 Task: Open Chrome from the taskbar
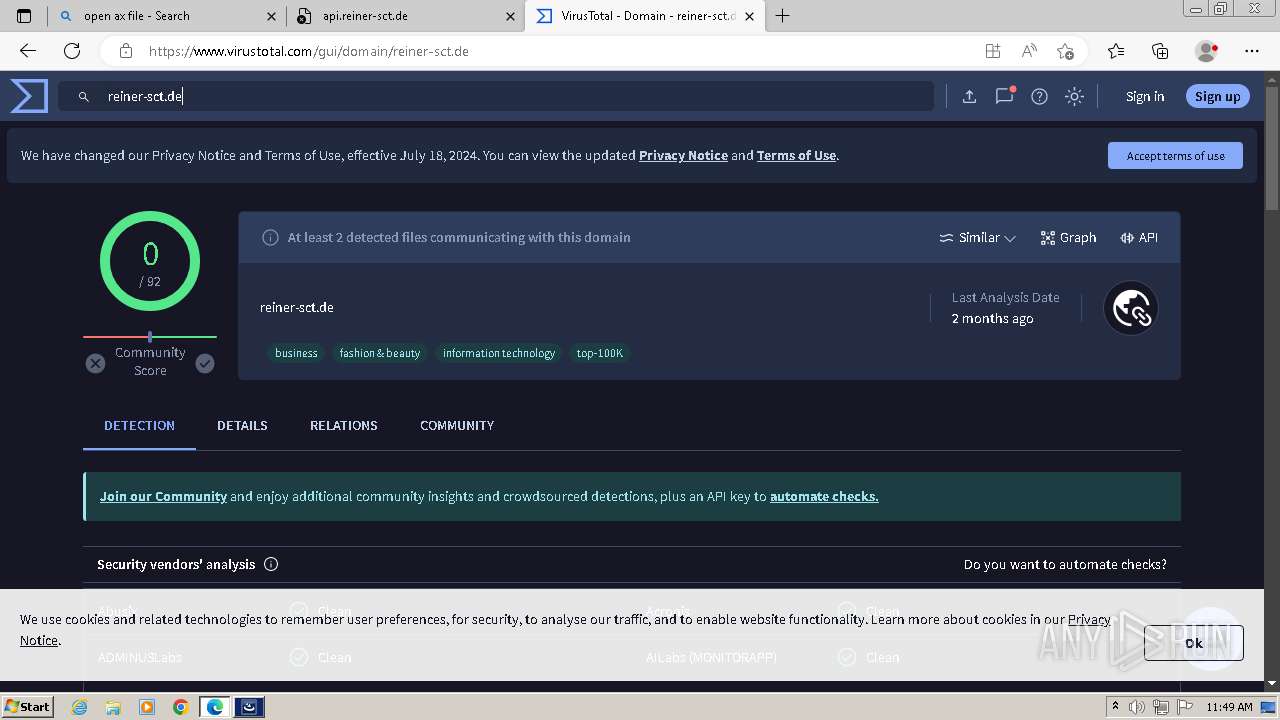(x=180, y=707)
